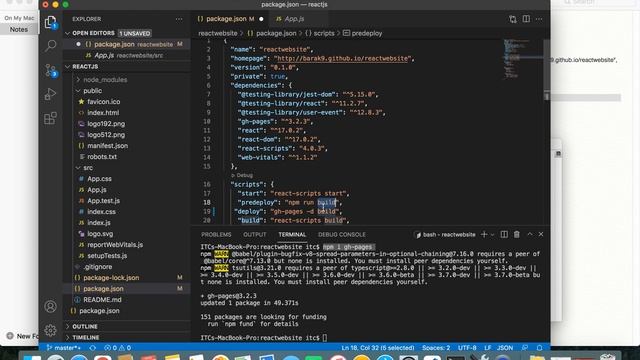The height and width of the screenshot is (360, 640).
Task: Click the editor minimap
Action: click(x=522, y=59)
